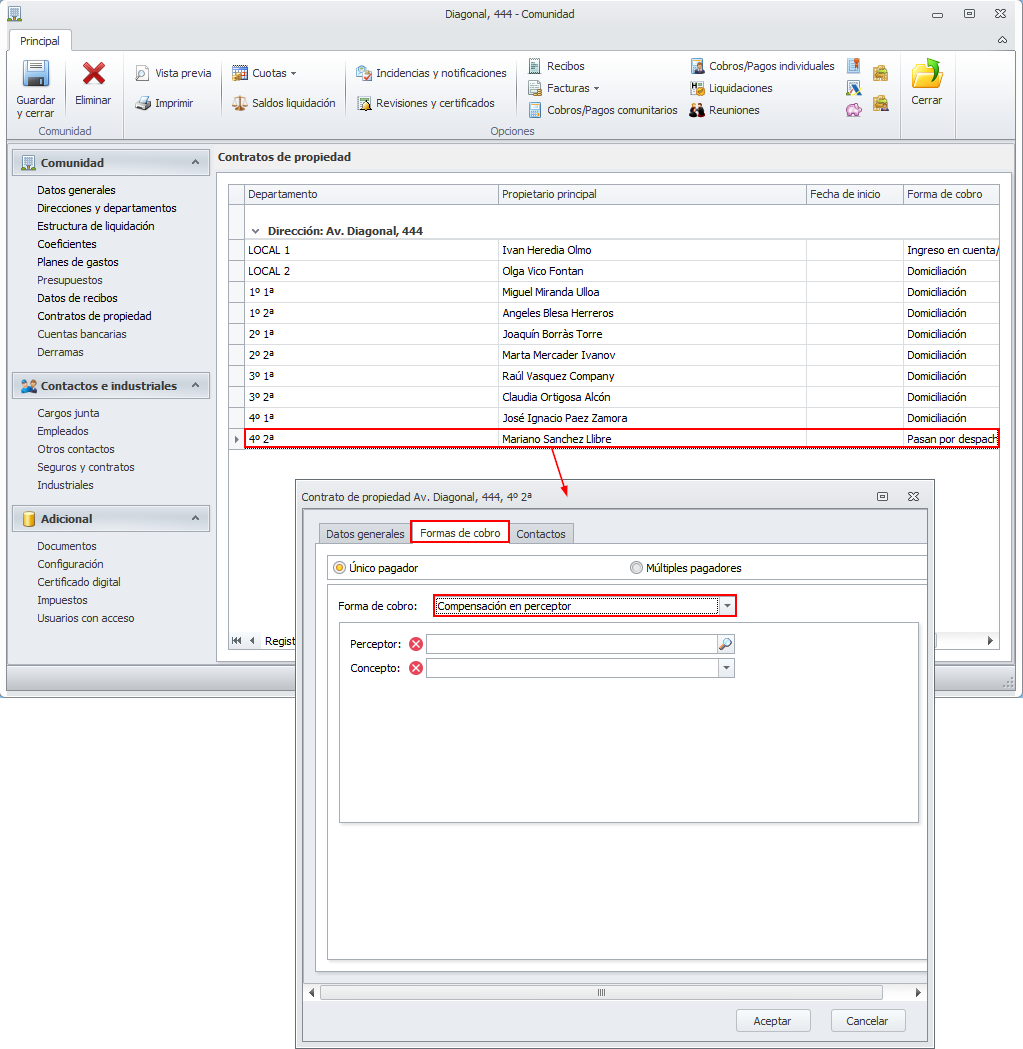This screenshot has height=1049, width=1023.
Task: Collapse the Comunidad sidebar section
Action: coord(195,162)
